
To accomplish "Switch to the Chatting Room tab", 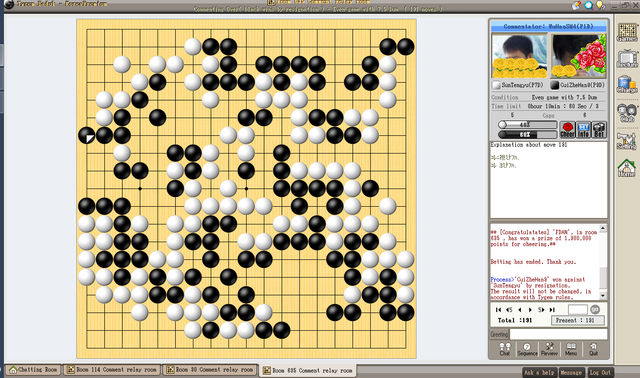I will coord(33,370).
